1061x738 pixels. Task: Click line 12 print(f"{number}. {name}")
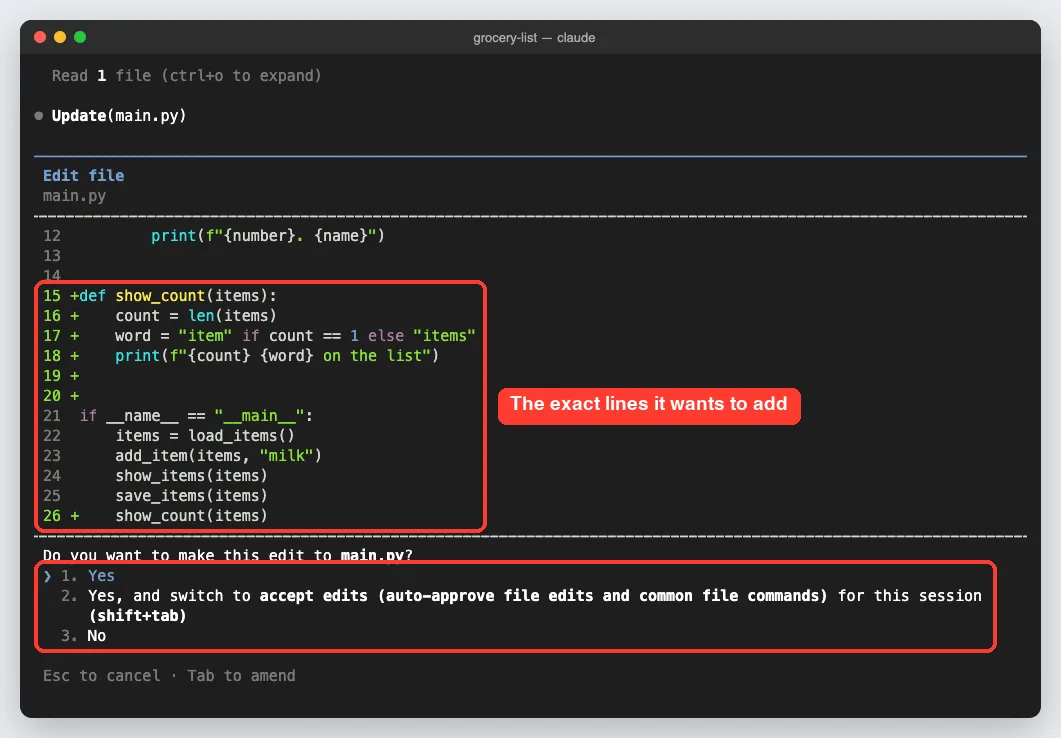pos(268,236)
